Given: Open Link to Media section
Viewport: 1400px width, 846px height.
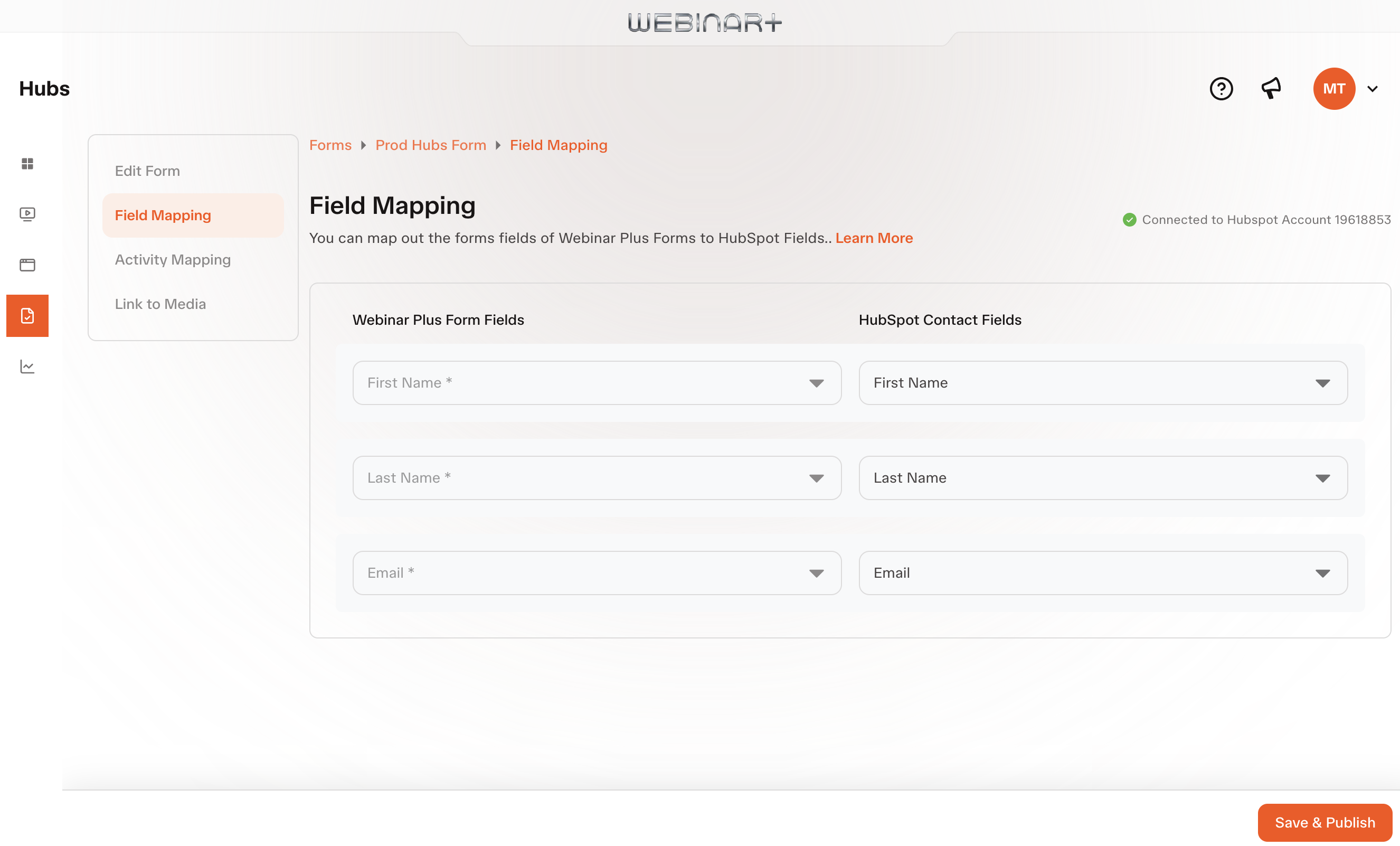Looking at the screenshot, I should (160, 304).
